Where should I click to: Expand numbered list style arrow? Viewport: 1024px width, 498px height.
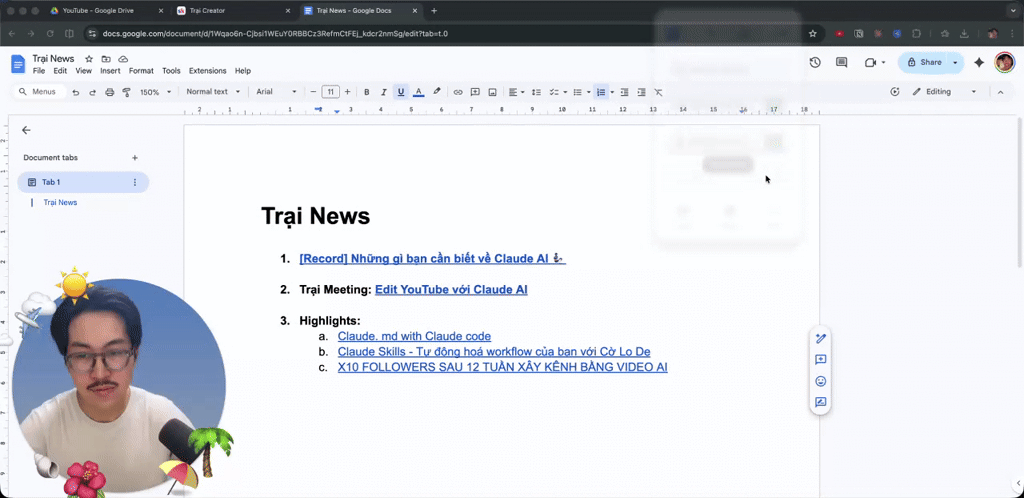612,92
